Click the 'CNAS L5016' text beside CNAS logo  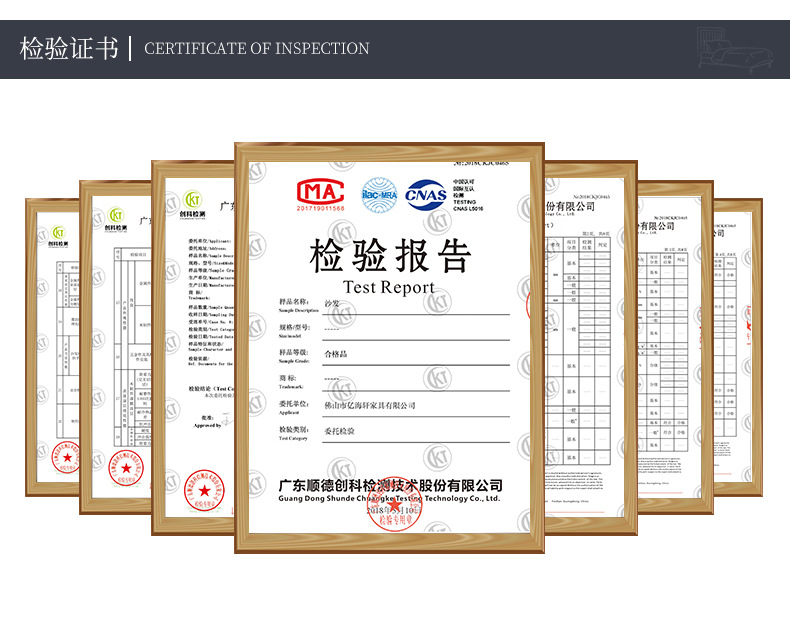468,209
